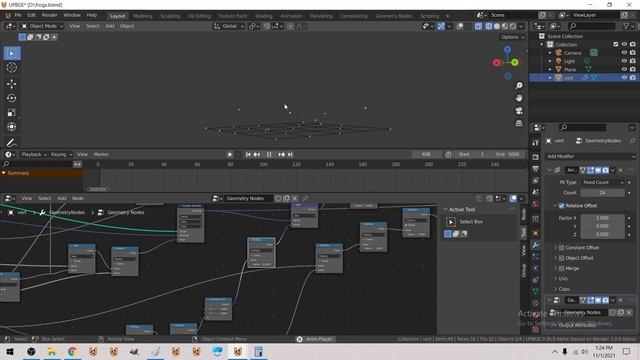This screenshot has width=640, height=360.
Task: Open Output properties tab icon
Action: [x=536, y=169]
